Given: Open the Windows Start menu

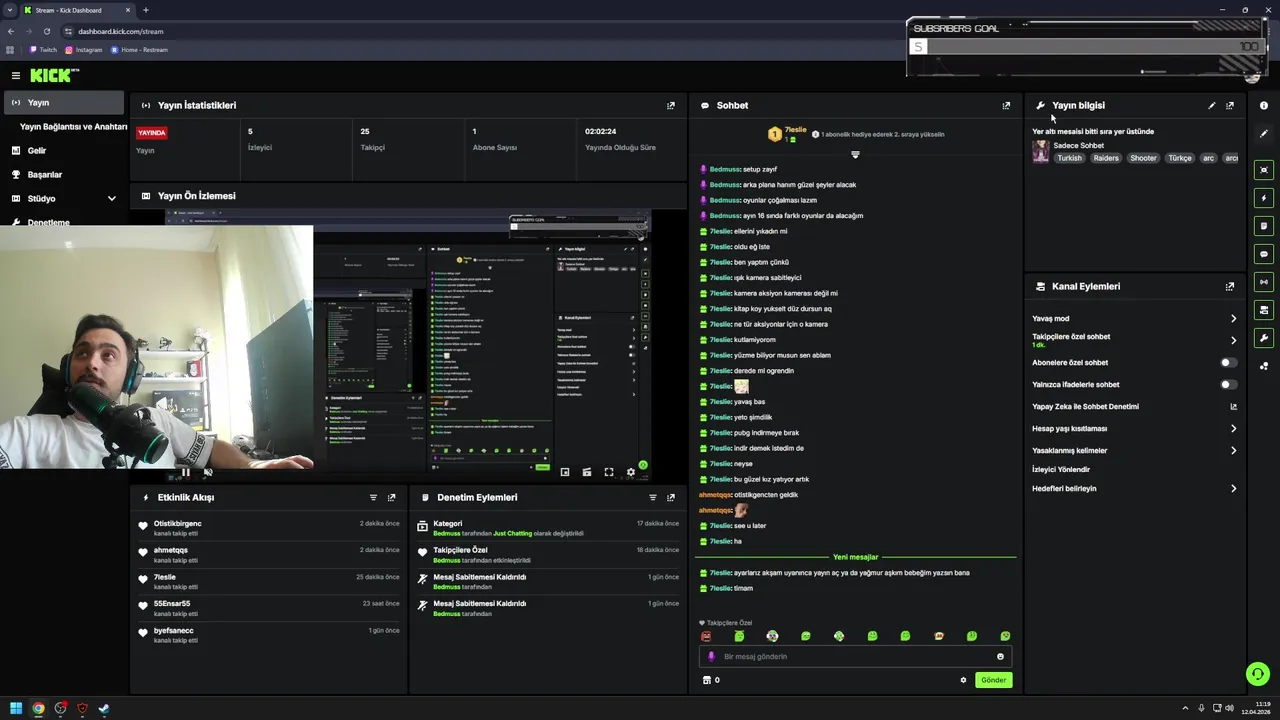Looking at the screenshot, I should pyautogui.click(x=16, y=709).
